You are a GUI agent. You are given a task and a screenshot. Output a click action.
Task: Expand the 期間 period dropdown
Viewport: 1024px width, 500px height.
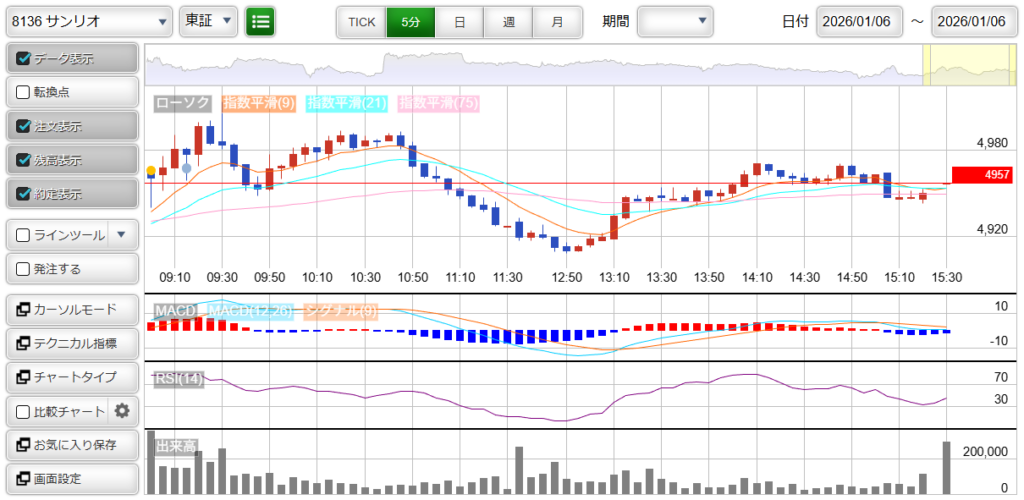(x=675, y=21)
